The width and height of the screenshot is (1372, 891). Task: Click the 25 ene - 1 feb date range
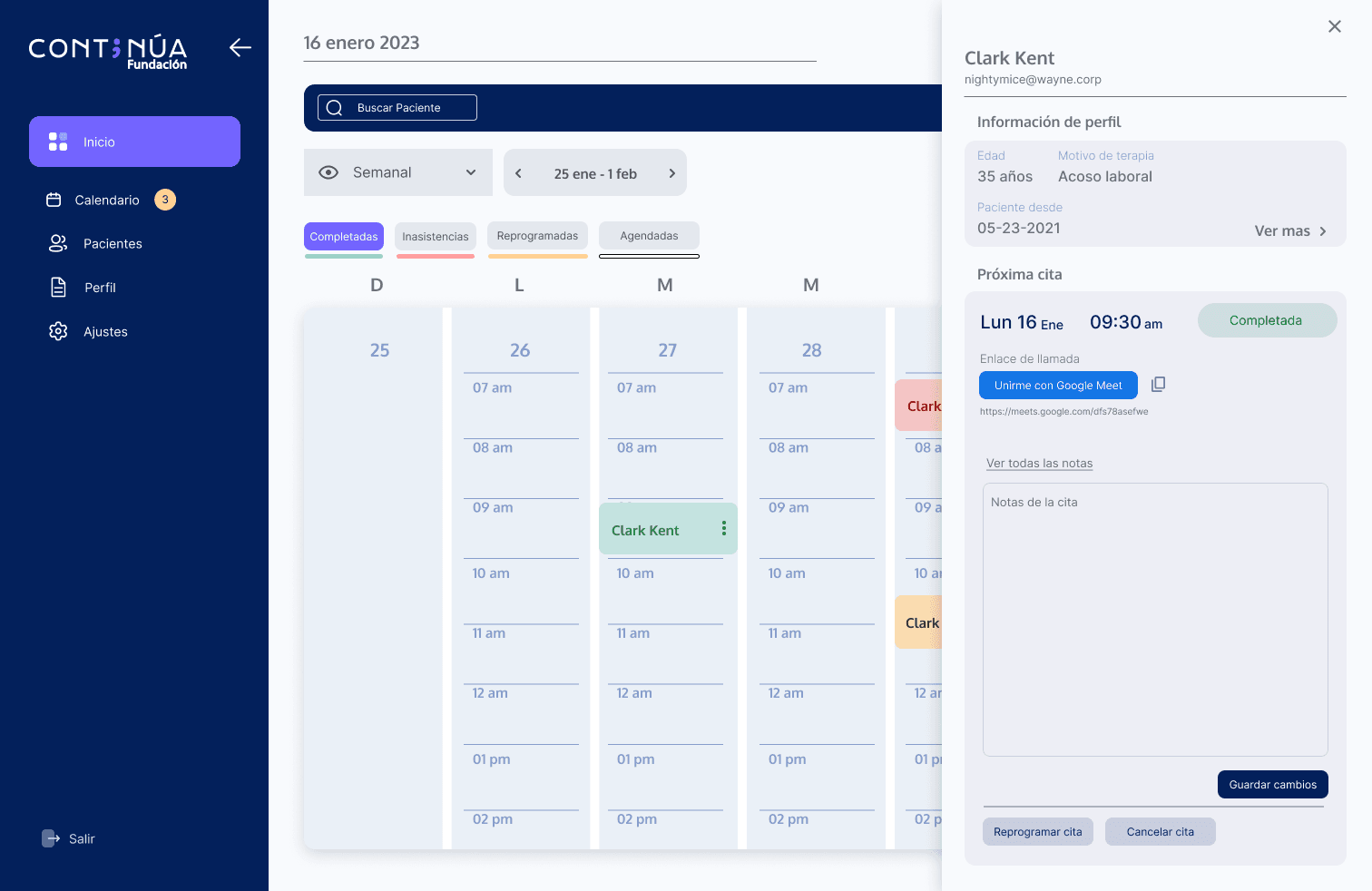[595, 173]
